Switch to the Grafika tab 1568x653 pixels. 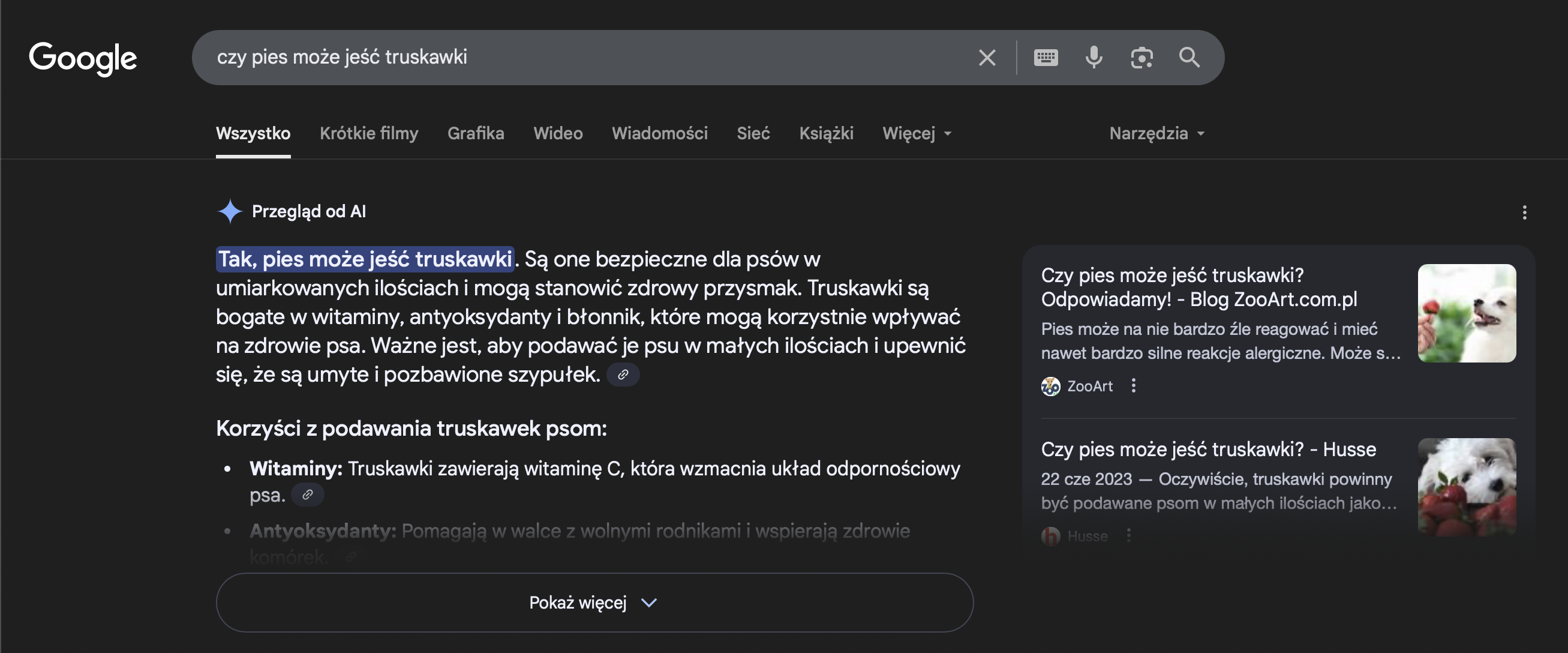476,133
